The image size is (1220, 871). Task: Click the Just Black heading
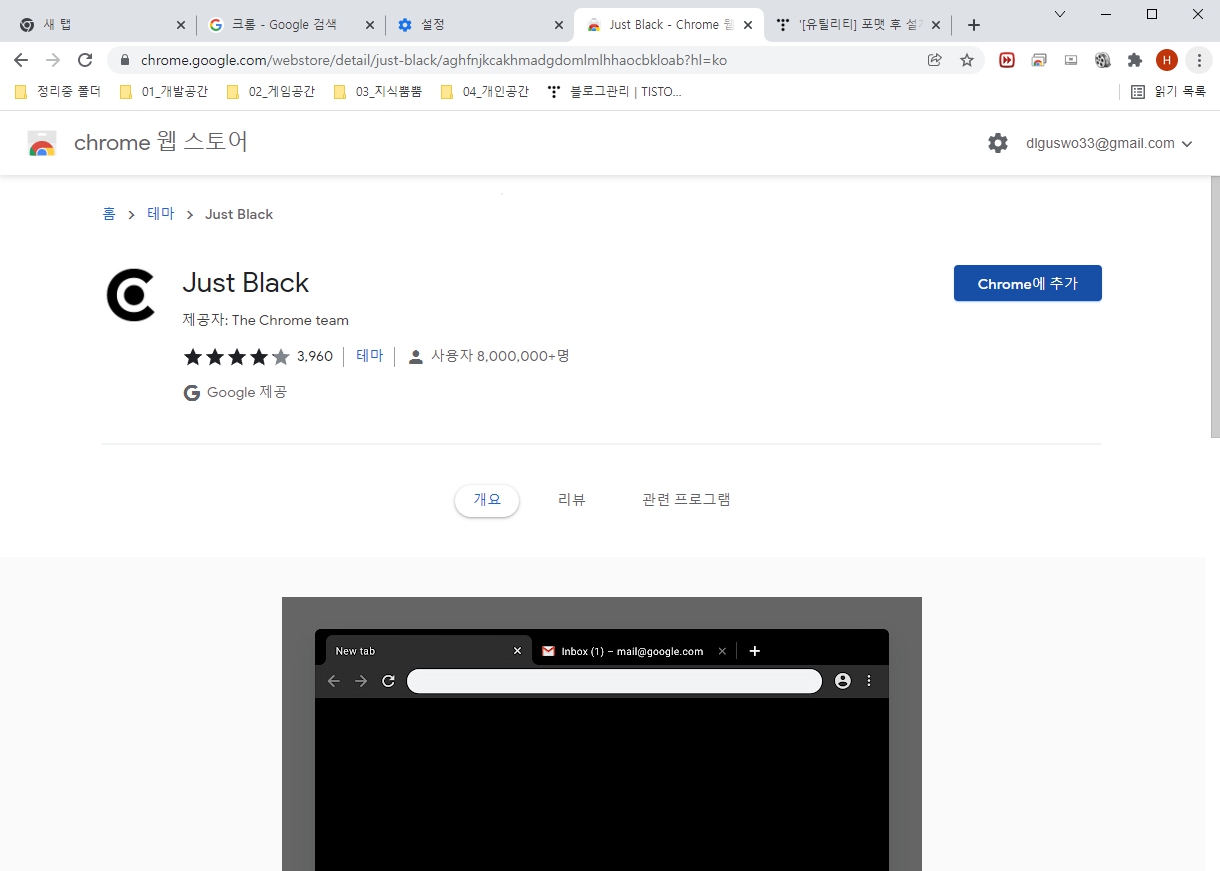click(246, 283)
